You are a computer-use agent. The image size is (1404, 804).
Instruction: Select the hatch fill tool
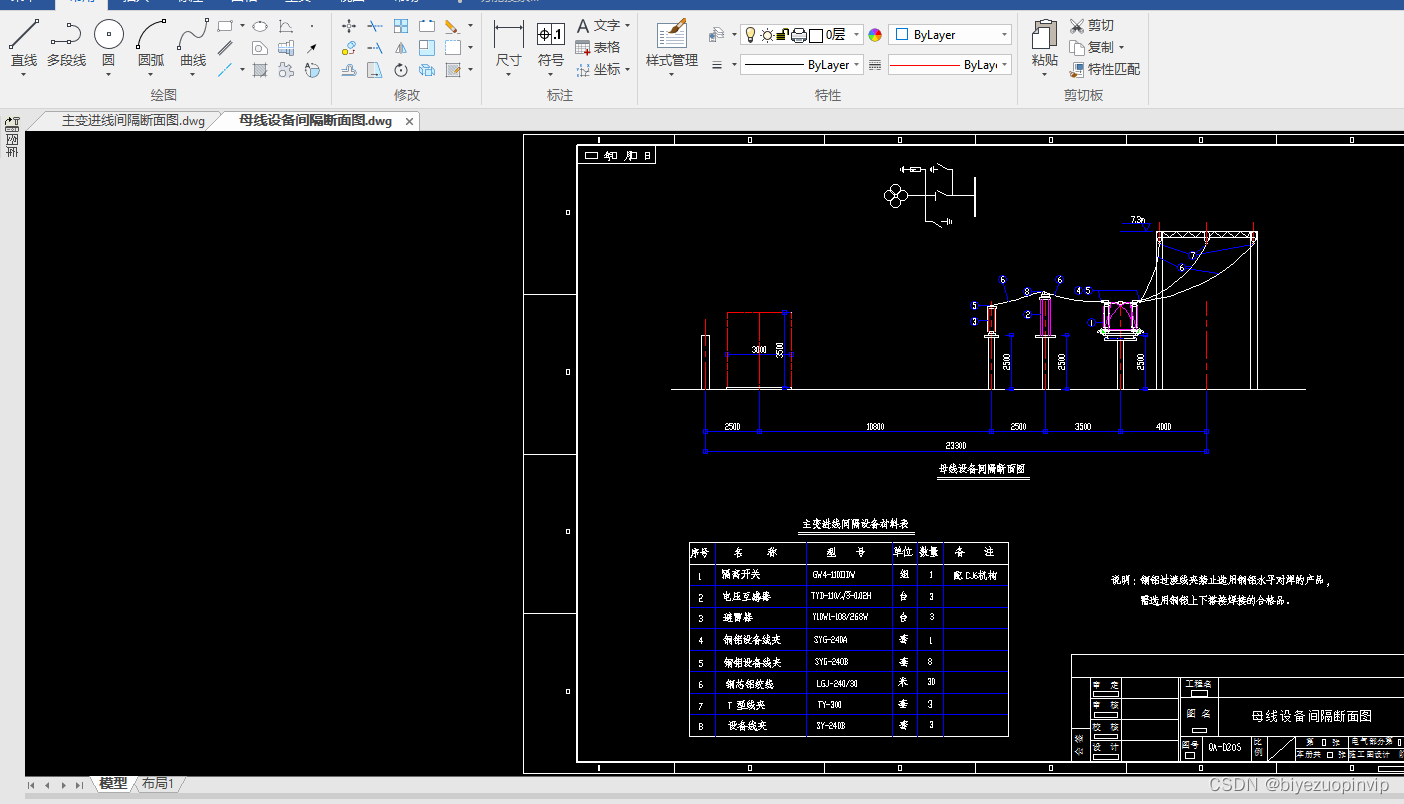point(260,70)
